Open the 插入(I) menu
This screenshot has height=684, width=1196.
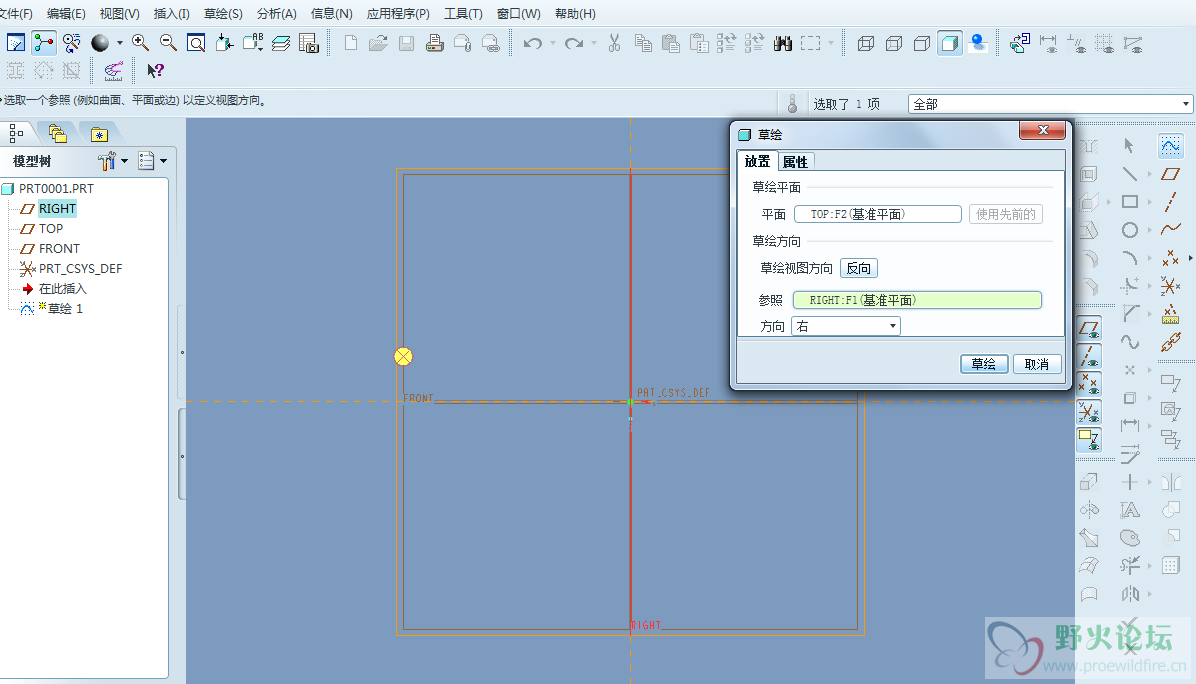[172, 14]
